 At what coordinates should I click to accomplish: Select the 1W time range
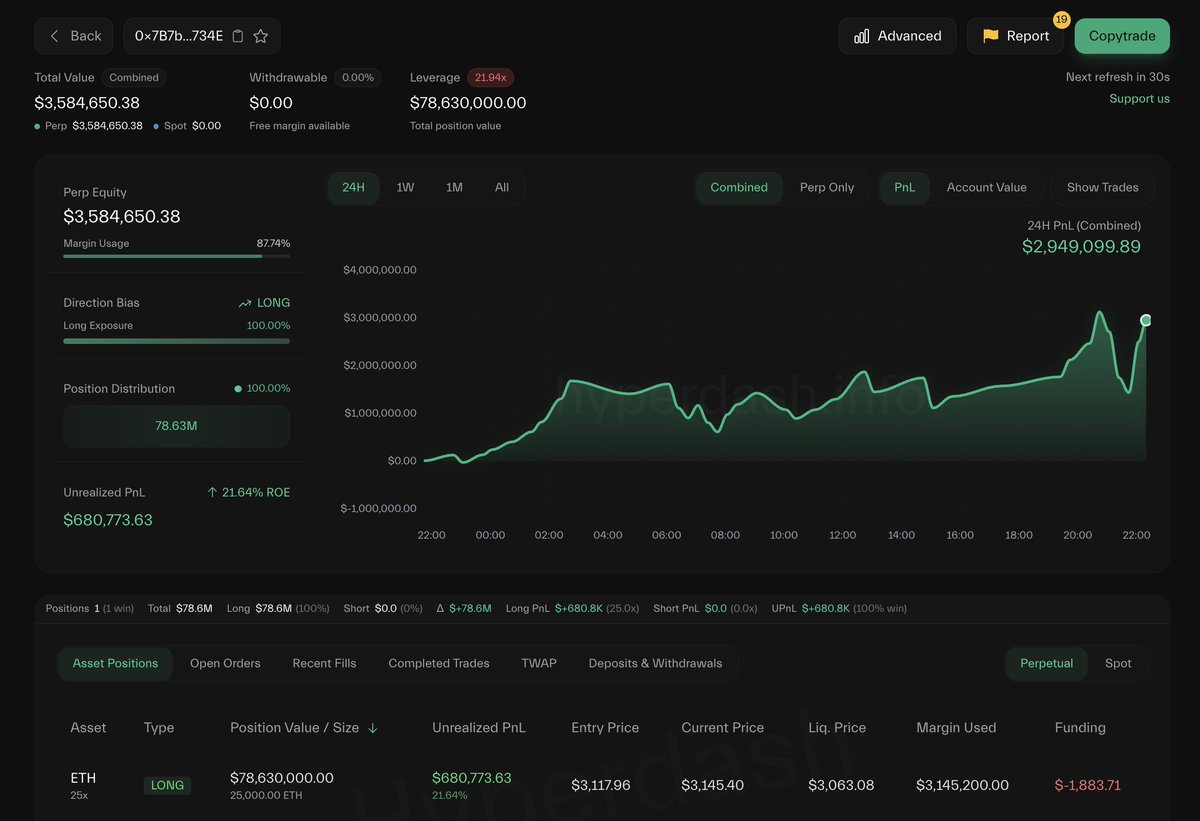(x=405, y=187)
